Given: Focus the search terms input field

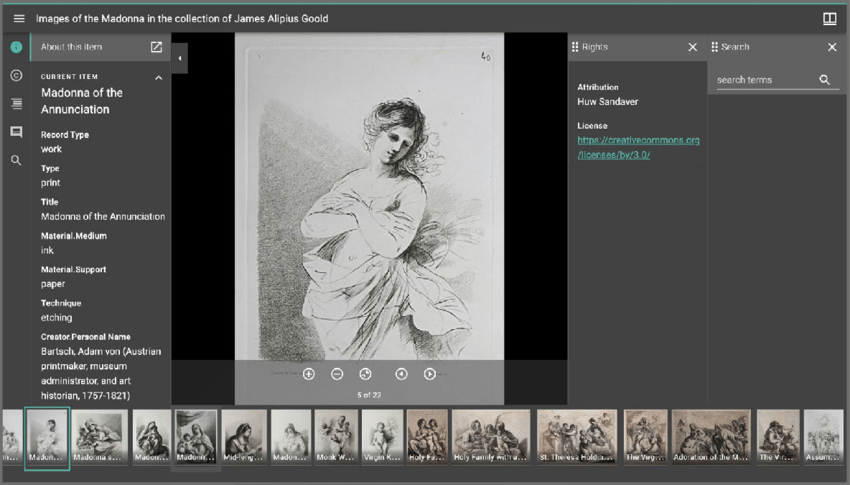Looking at the screenshot, I should [x=764, y=80].
